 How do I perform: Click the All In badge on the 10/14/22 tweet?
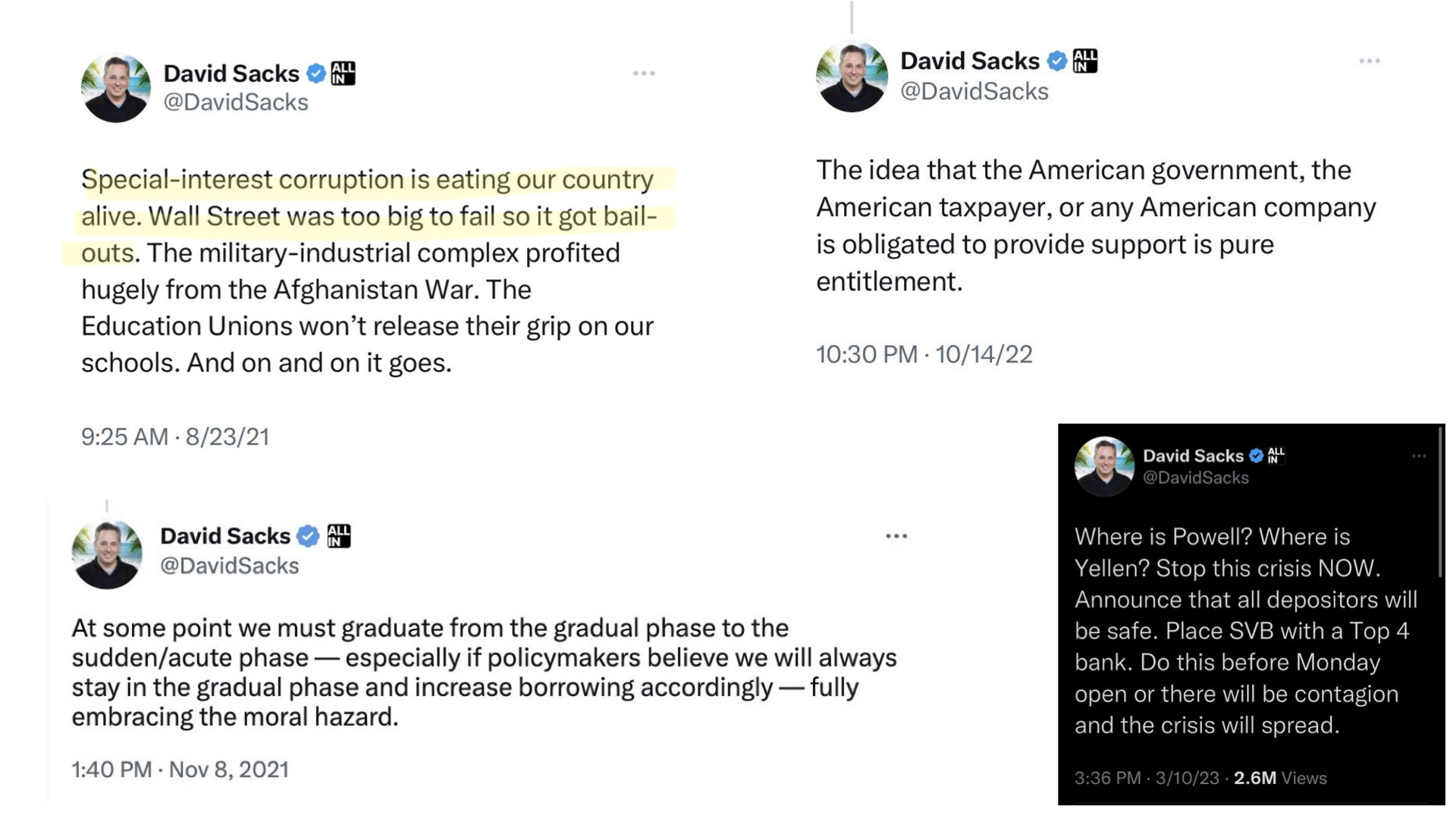[x=1085, y=61]
